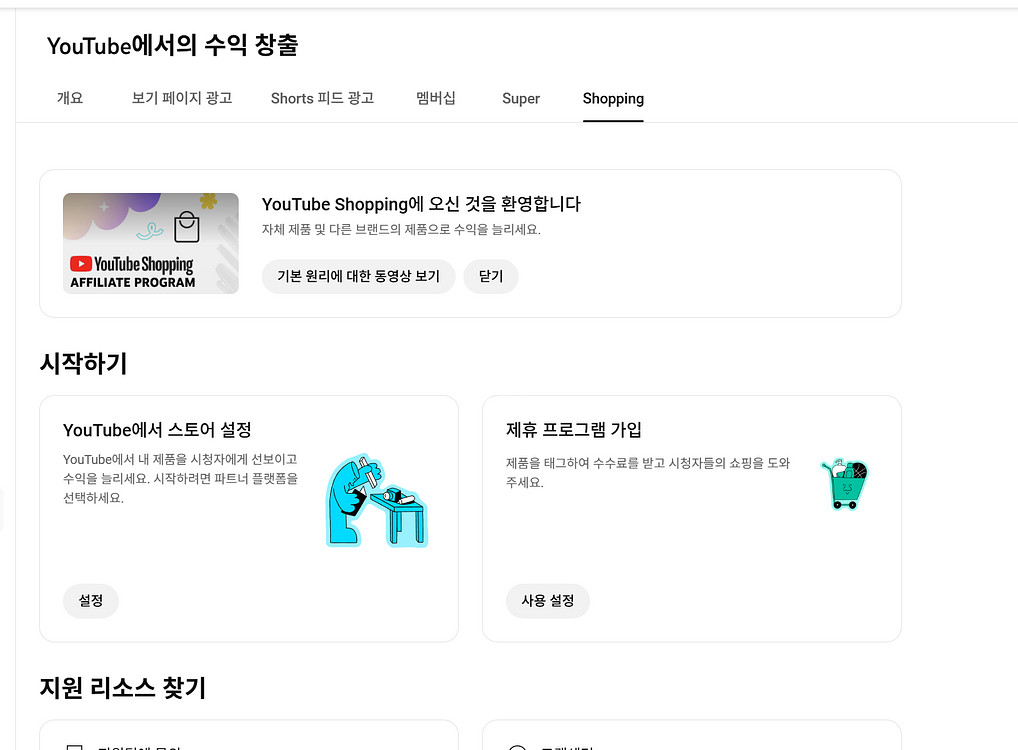Click the 지원 리소스 찾기 heading
Image resolution: width=1018 pixels, height=750 pixels.
point(123,688)
